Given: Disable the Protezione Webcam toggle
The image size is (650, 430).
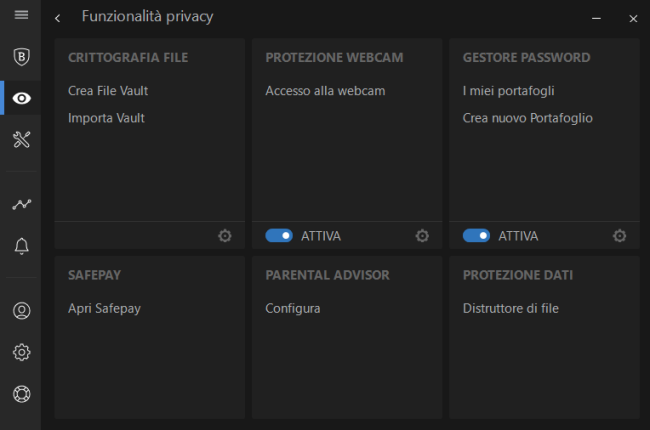Looking at the screenshot, I should click(279, 236).
